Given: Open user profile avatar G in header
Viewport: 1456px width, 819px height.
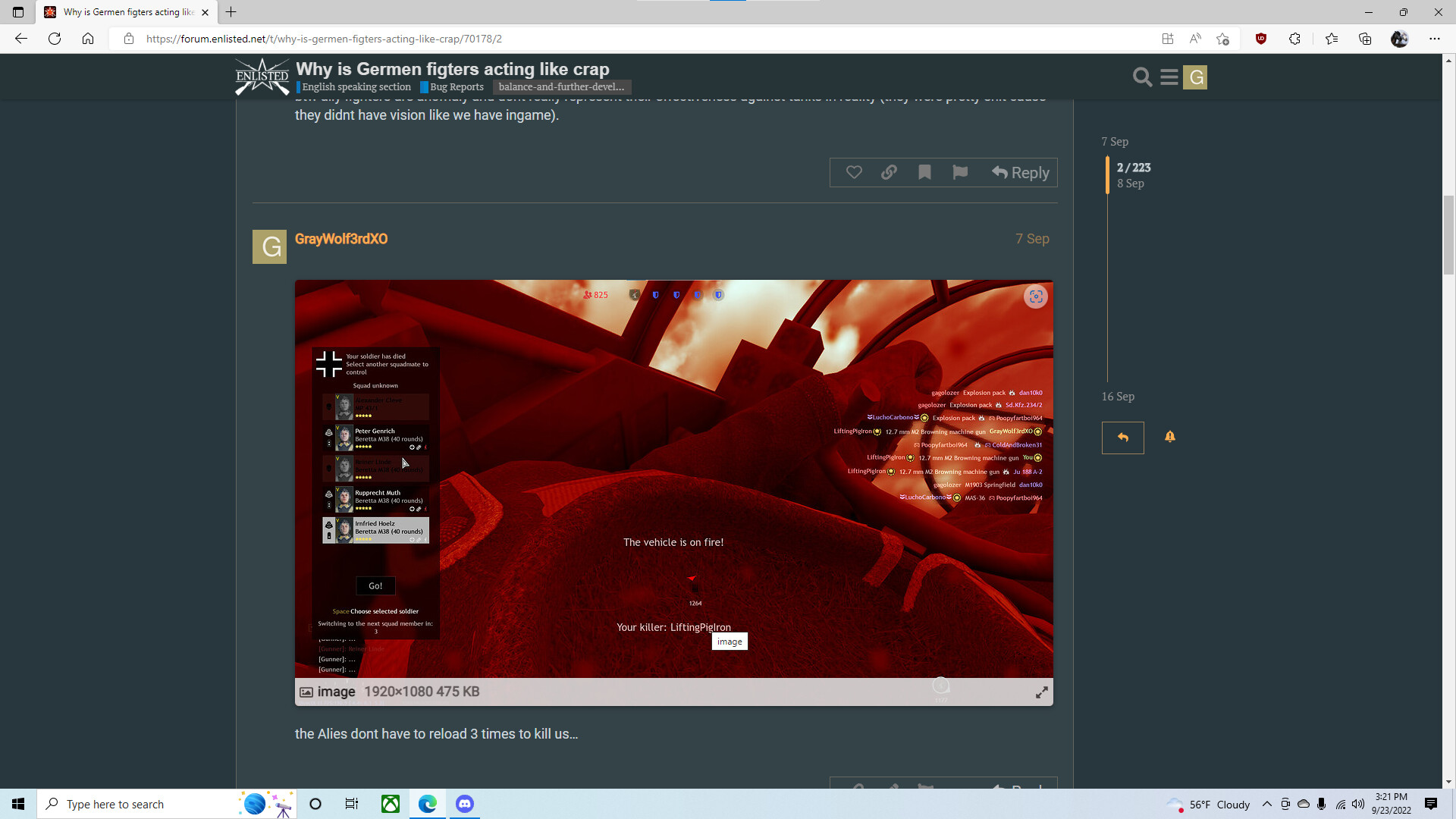Looking at the screenshot, I should 1195,77.
